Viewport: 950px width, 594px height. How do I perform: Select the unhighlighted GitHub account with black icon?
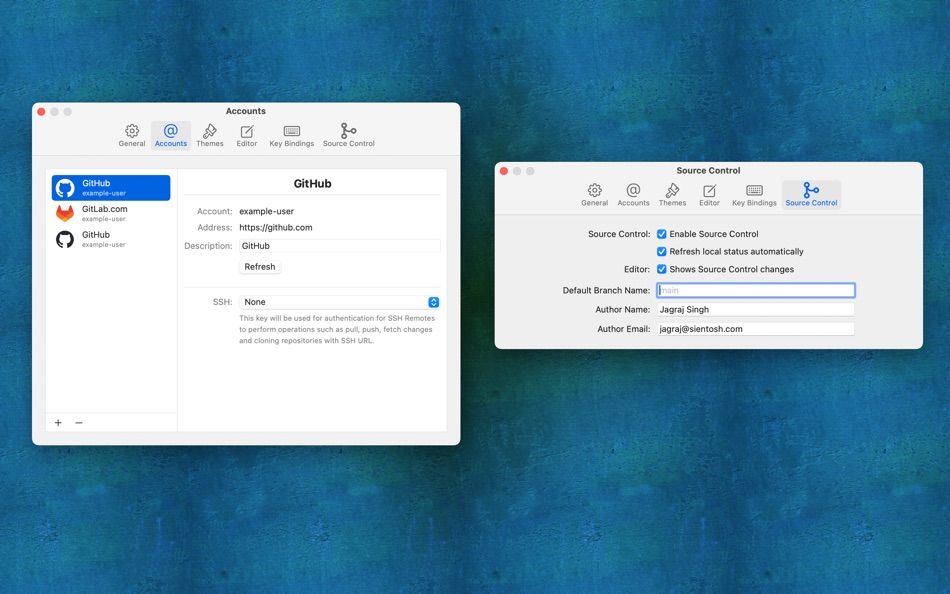111,239
